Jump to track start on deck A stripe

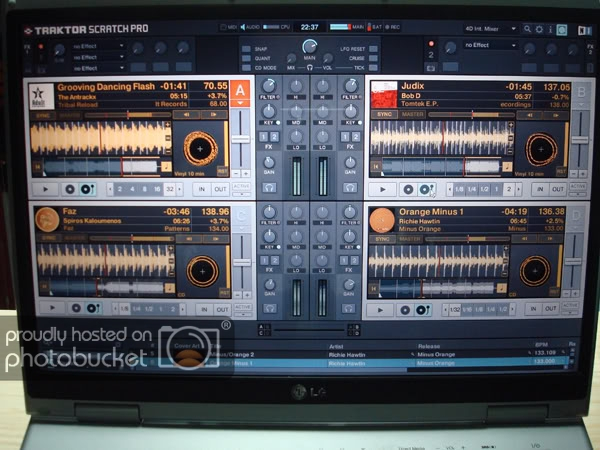click(38, 167)
